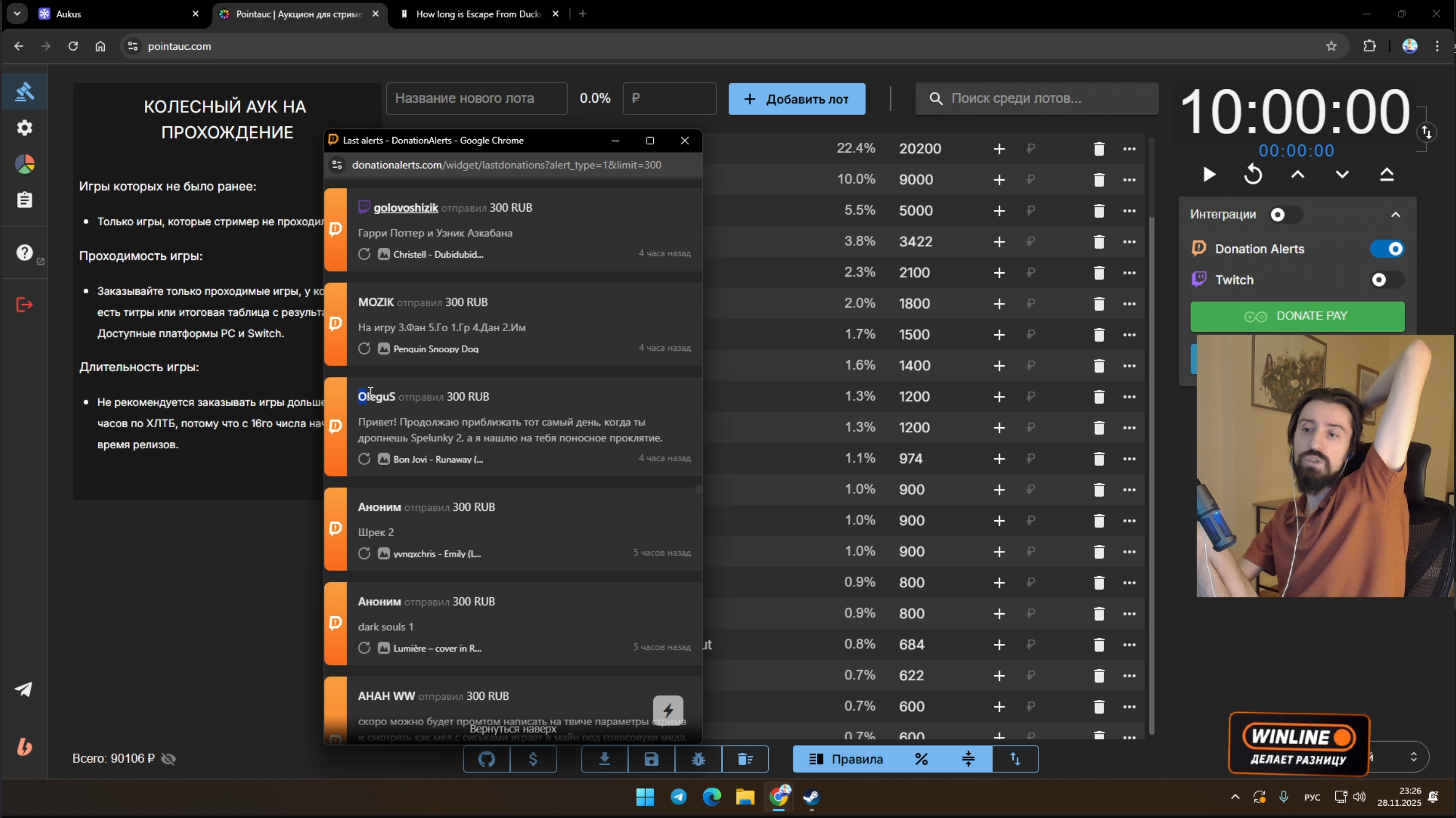Click the reset timer icon
The width and height of the screenshot is (1456, 818).
[1253, 174]
